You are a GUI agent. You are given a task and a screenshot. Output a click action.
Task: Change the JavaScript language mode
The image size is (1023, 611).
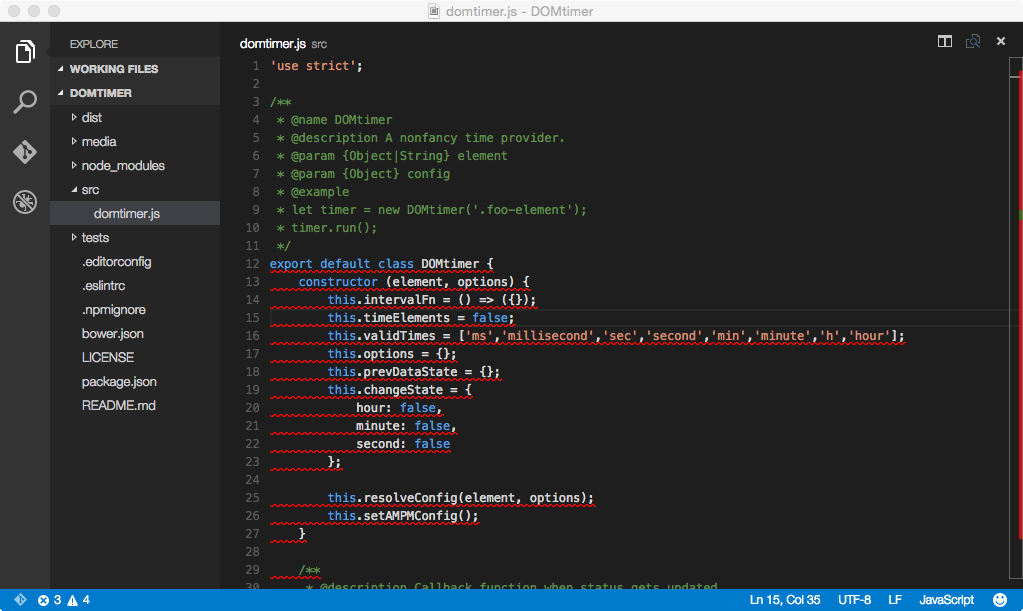(x=947, y=600)
